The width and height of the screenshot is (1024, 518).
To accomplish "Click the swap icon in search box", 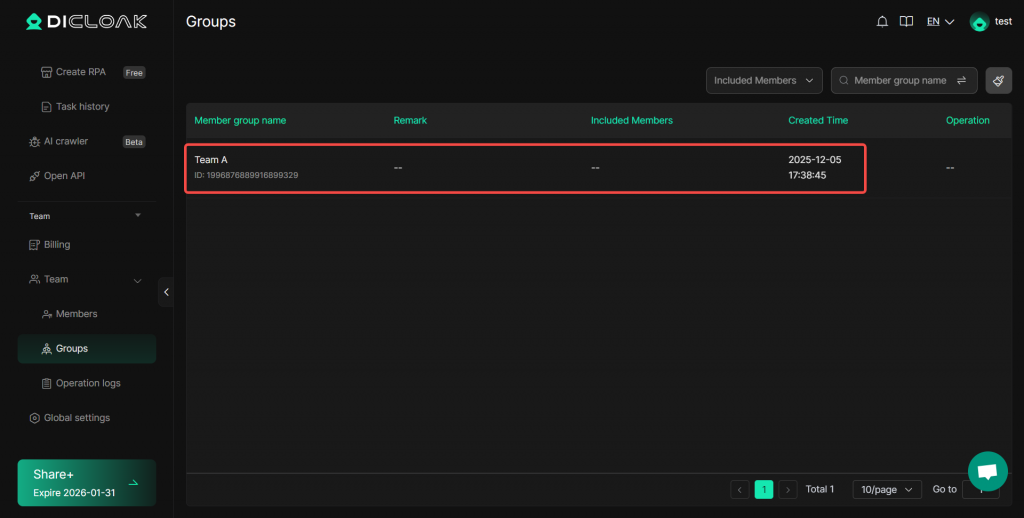I will (x=962, y=81).
